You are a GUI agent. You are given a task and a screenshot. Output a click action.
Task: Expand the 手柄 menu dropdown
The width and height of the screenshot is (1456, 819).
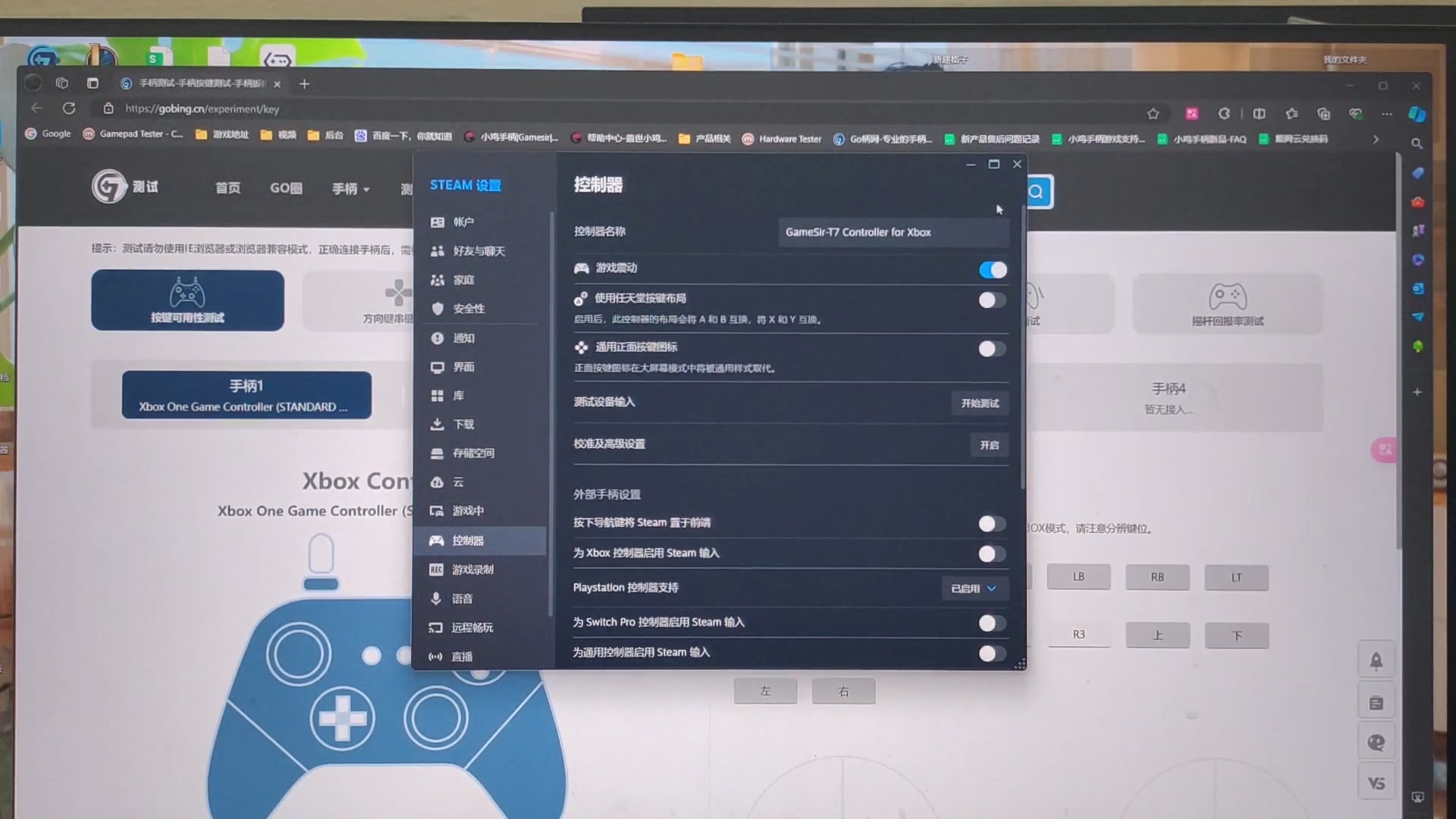(x=350, y=189)
